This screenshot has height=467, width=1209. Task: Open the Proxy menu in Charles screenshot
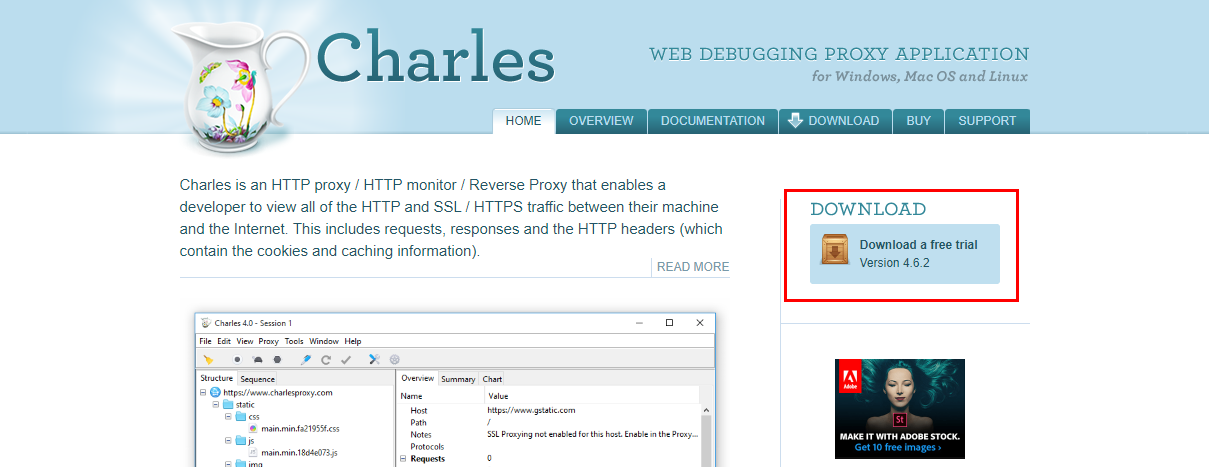[x=269, y=341]
